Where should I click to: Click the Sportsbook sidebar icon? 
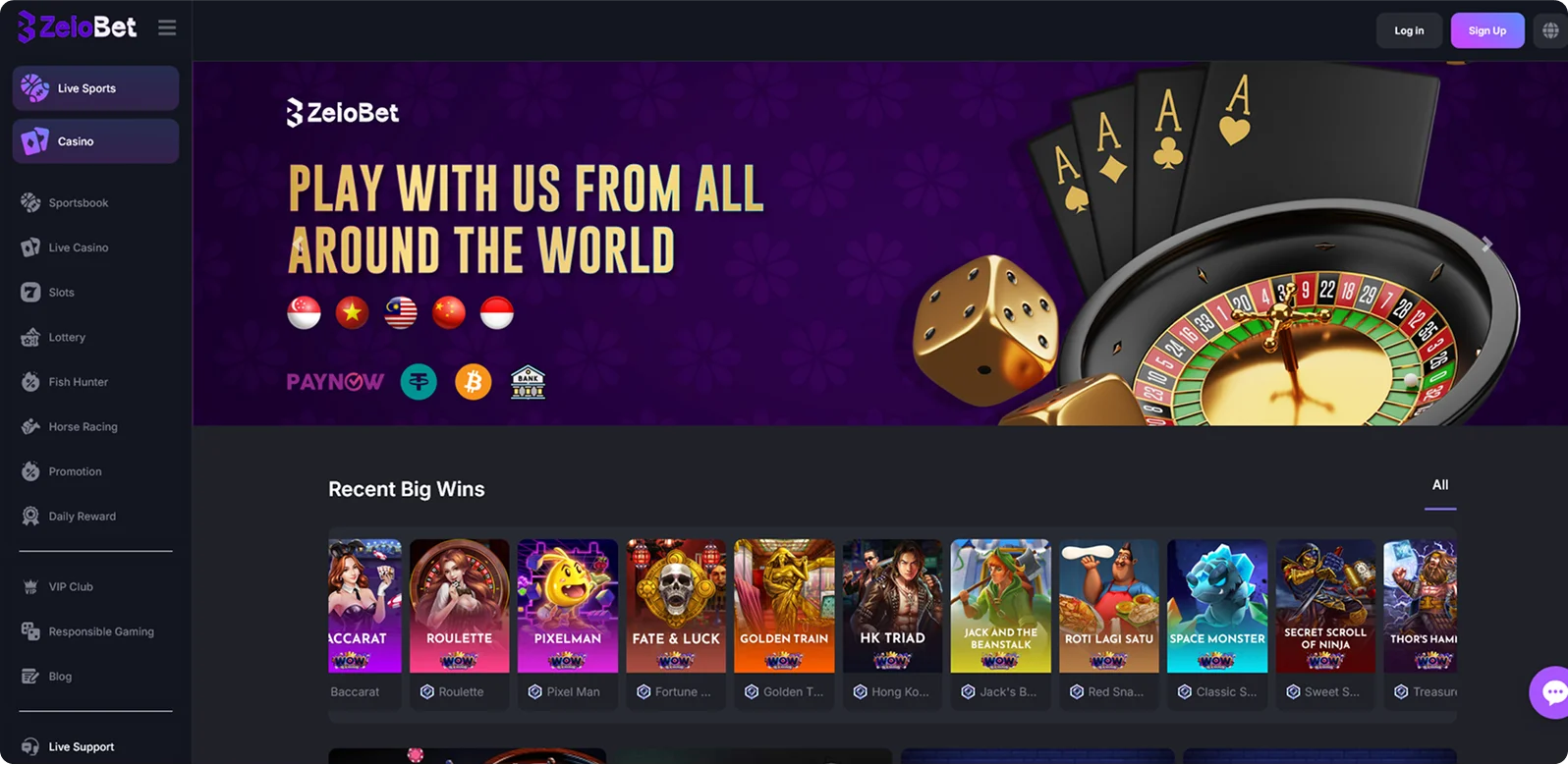(30, 202)
